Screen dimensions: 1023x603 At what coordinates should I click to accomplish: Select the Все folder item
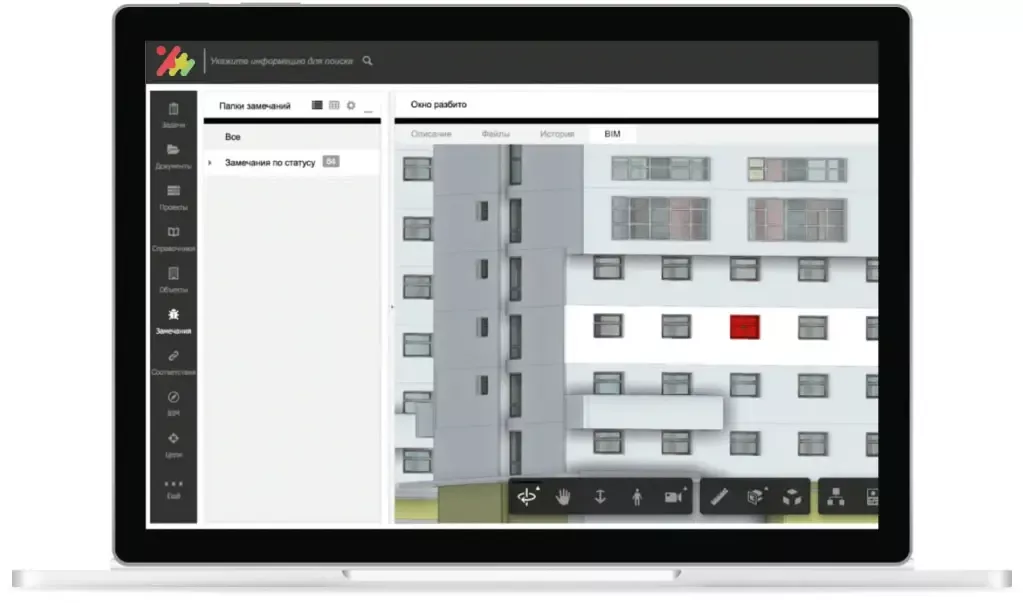click(233, 137)
